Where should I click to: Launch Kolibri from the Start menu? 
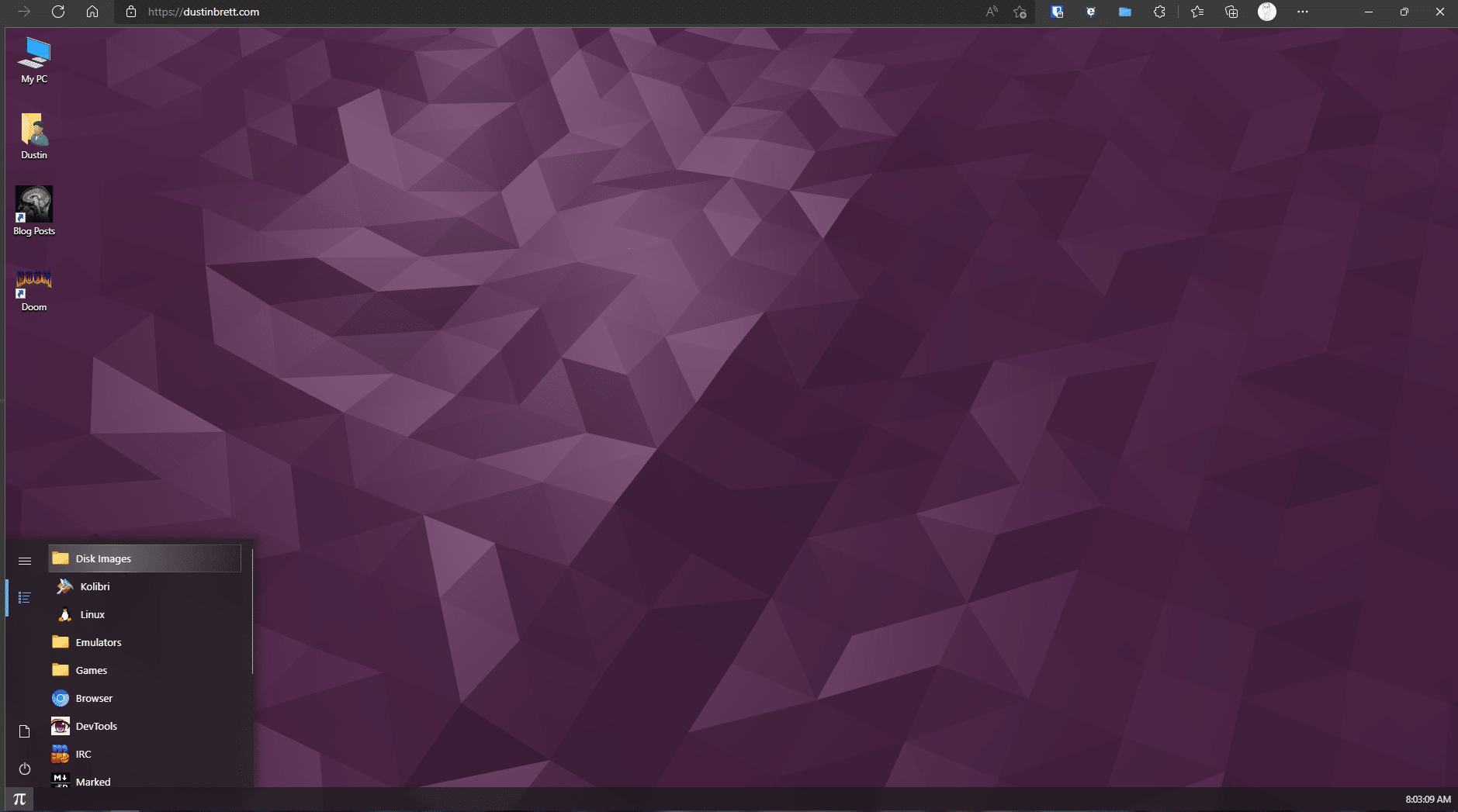[x=145, y=586]
